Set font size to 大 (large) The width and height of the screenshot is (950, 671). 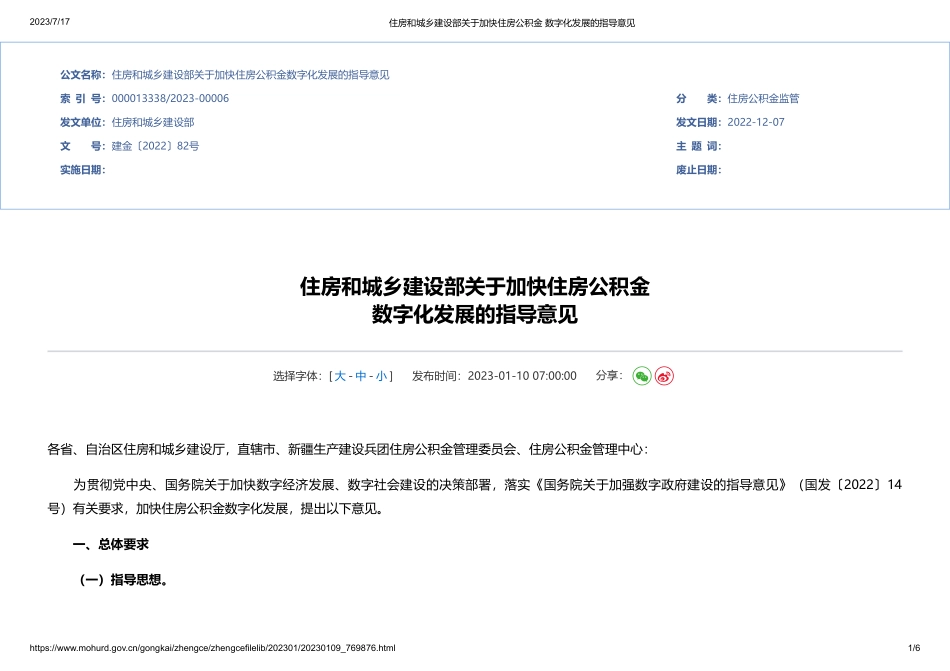[x=340, y=376]
